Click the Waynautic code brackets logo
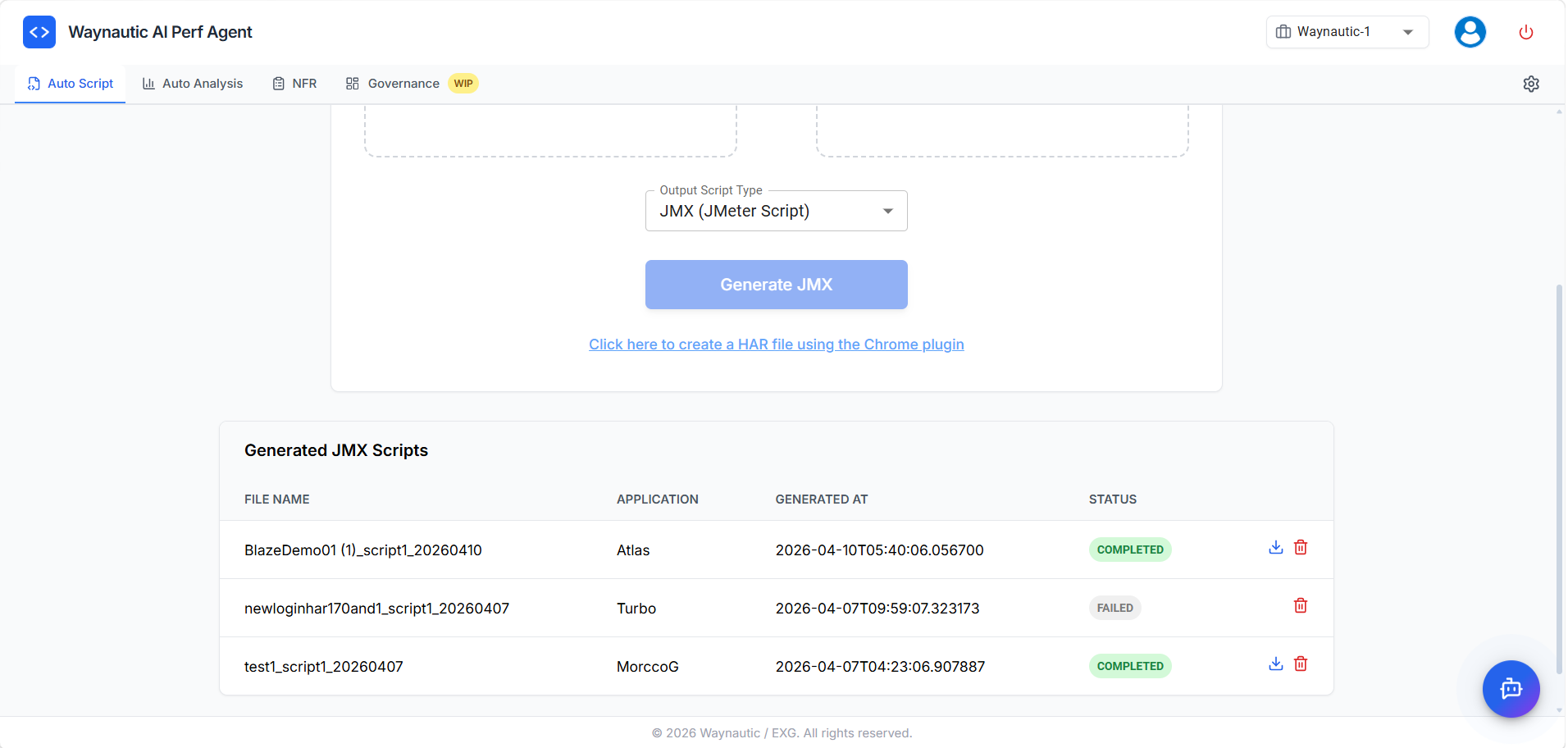Viewport: 1568px width, 748px height. pyautogui.click(x=39, y=32)
